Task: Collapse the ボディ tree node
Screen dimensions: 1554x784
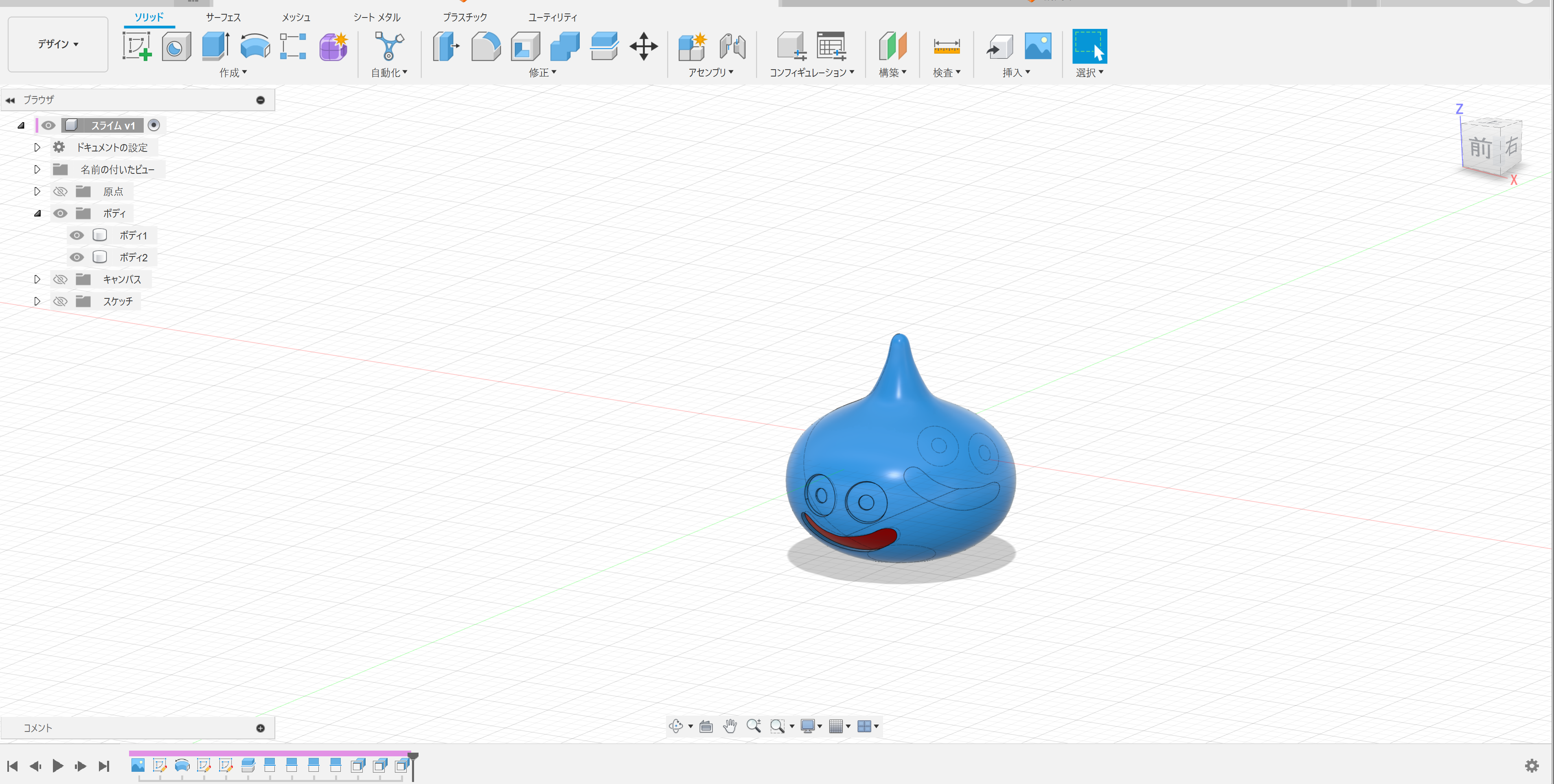Action: pos(37,213)
